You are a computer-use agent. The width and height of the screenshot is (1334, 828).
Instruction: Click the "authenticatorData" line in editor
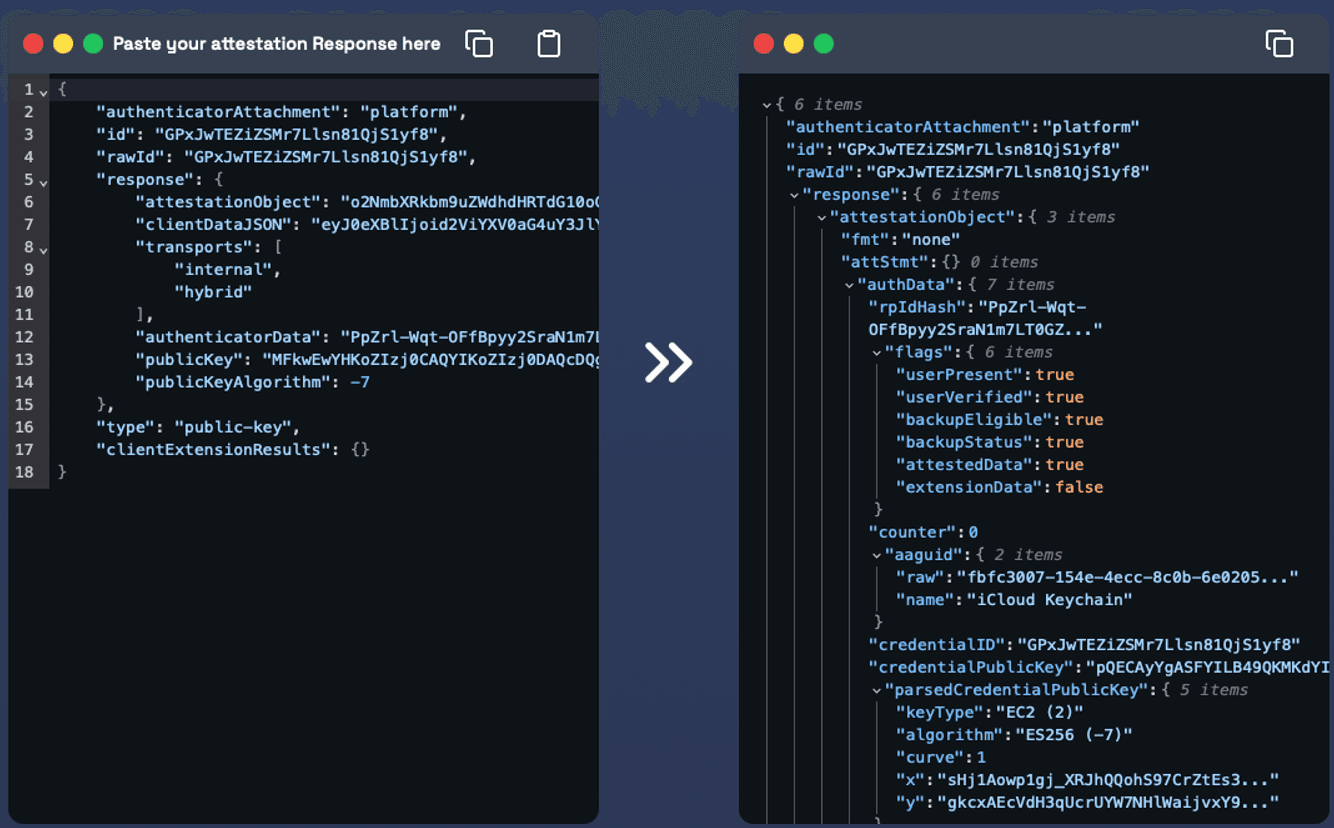[366, 337]
